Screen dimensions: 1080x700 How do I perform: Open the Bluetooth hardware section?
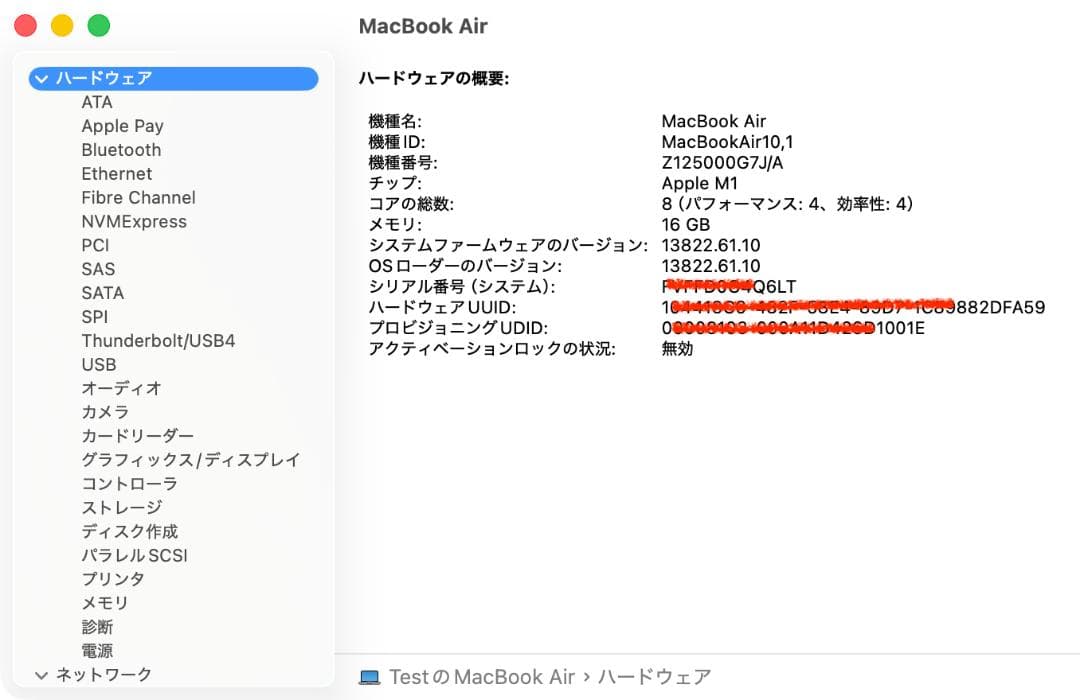click(120, 149)
